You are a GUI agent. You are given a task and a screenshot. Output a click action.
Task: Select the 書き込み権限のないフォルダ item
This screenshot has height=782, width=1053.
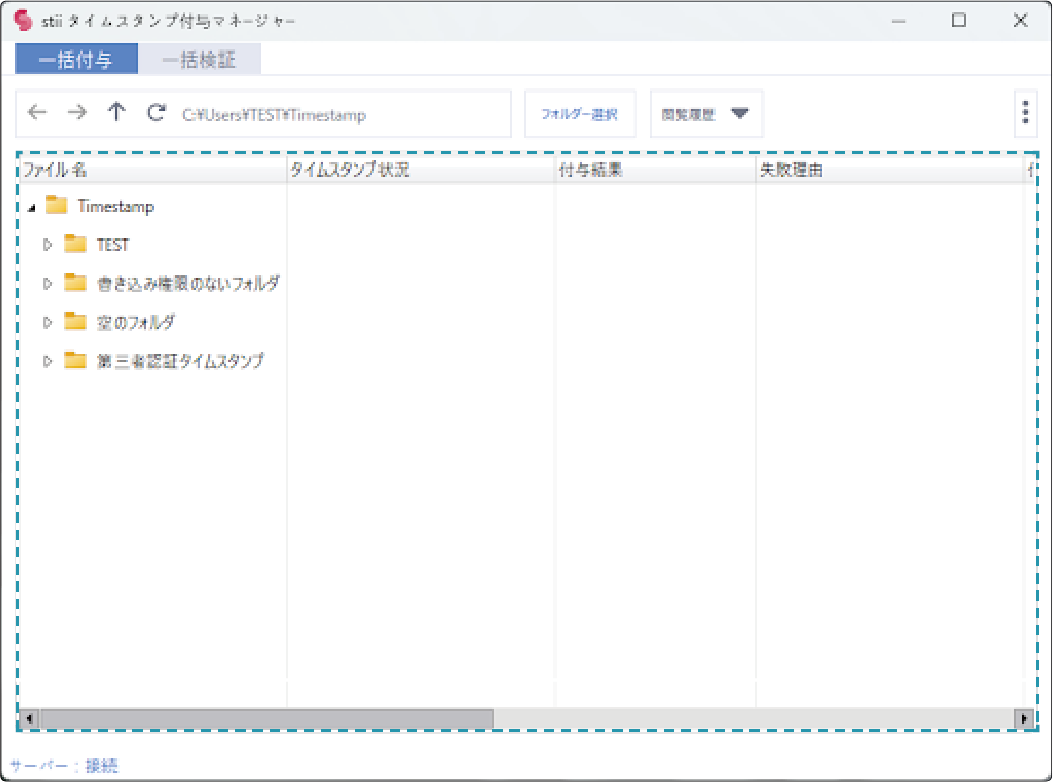[188, 284]
